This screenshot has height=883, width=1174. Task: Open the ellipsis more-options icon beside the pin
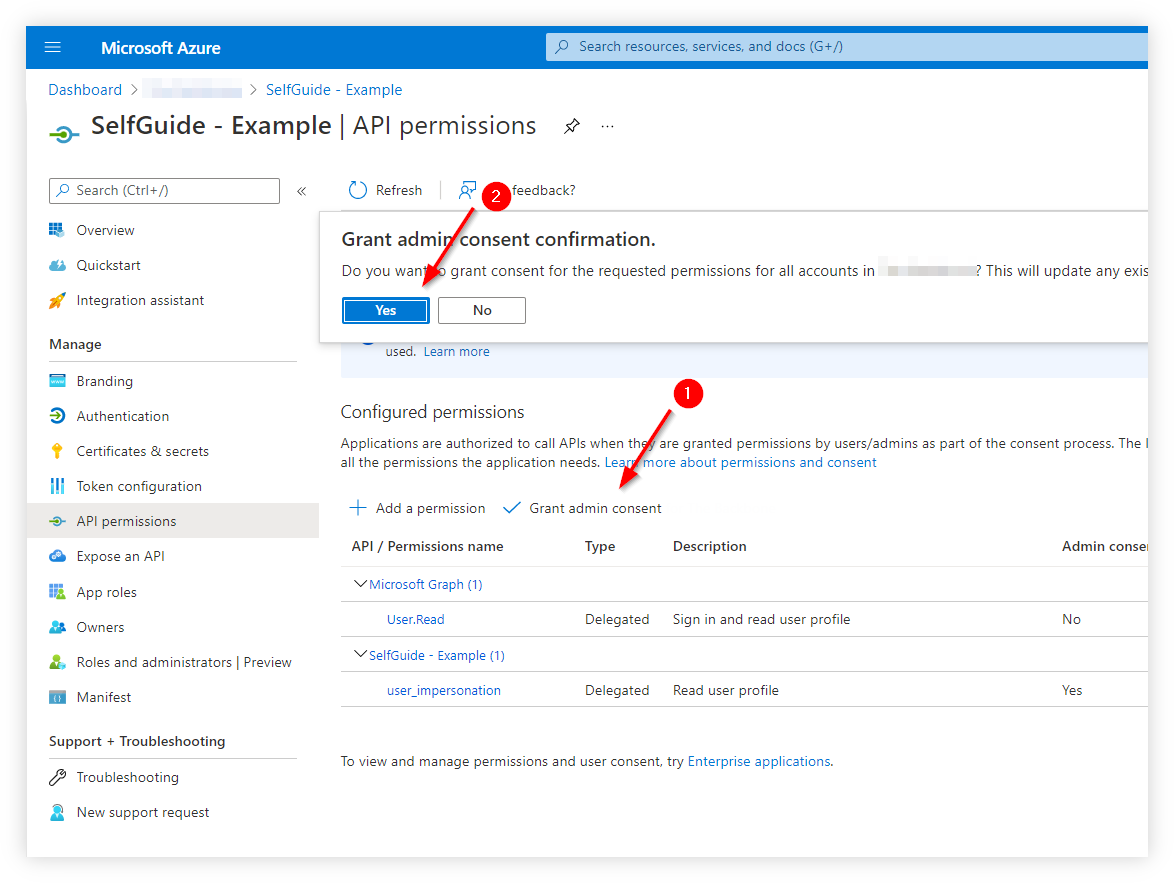607,126
